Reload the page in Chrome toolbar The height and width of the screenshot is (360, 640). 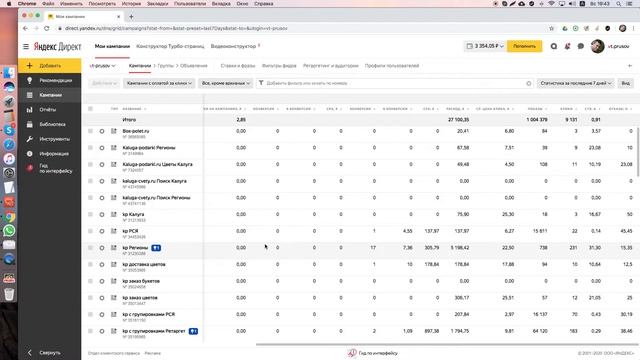[x=47, y=28]
